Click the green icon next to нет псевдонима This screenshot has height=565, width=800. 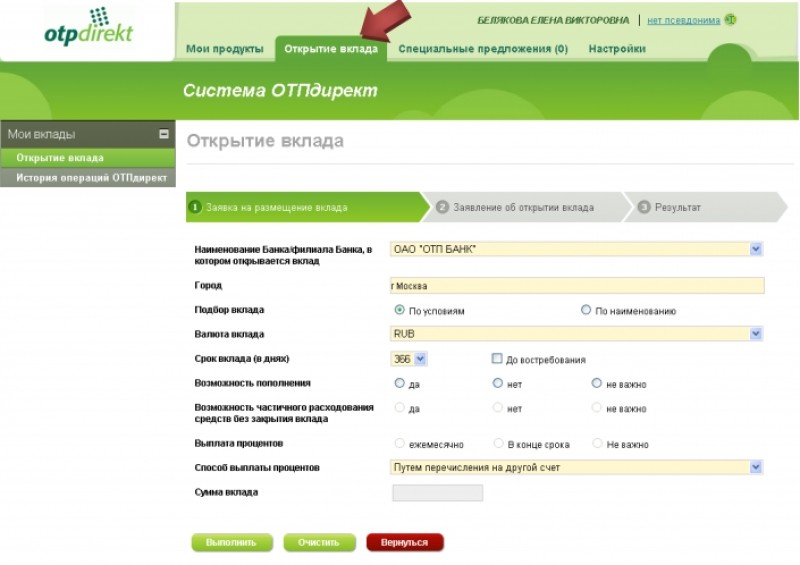(731, 20)
